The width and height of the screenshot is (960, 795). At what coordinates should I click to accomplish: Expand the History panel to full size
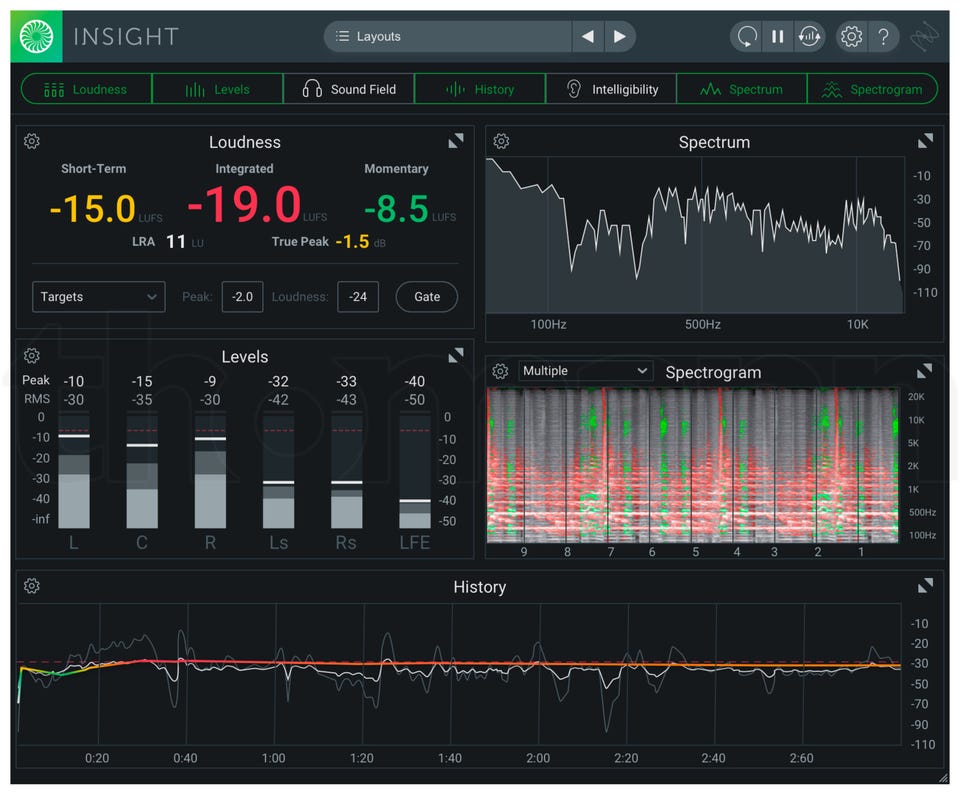pyautogui.click(x=925, y=586)
